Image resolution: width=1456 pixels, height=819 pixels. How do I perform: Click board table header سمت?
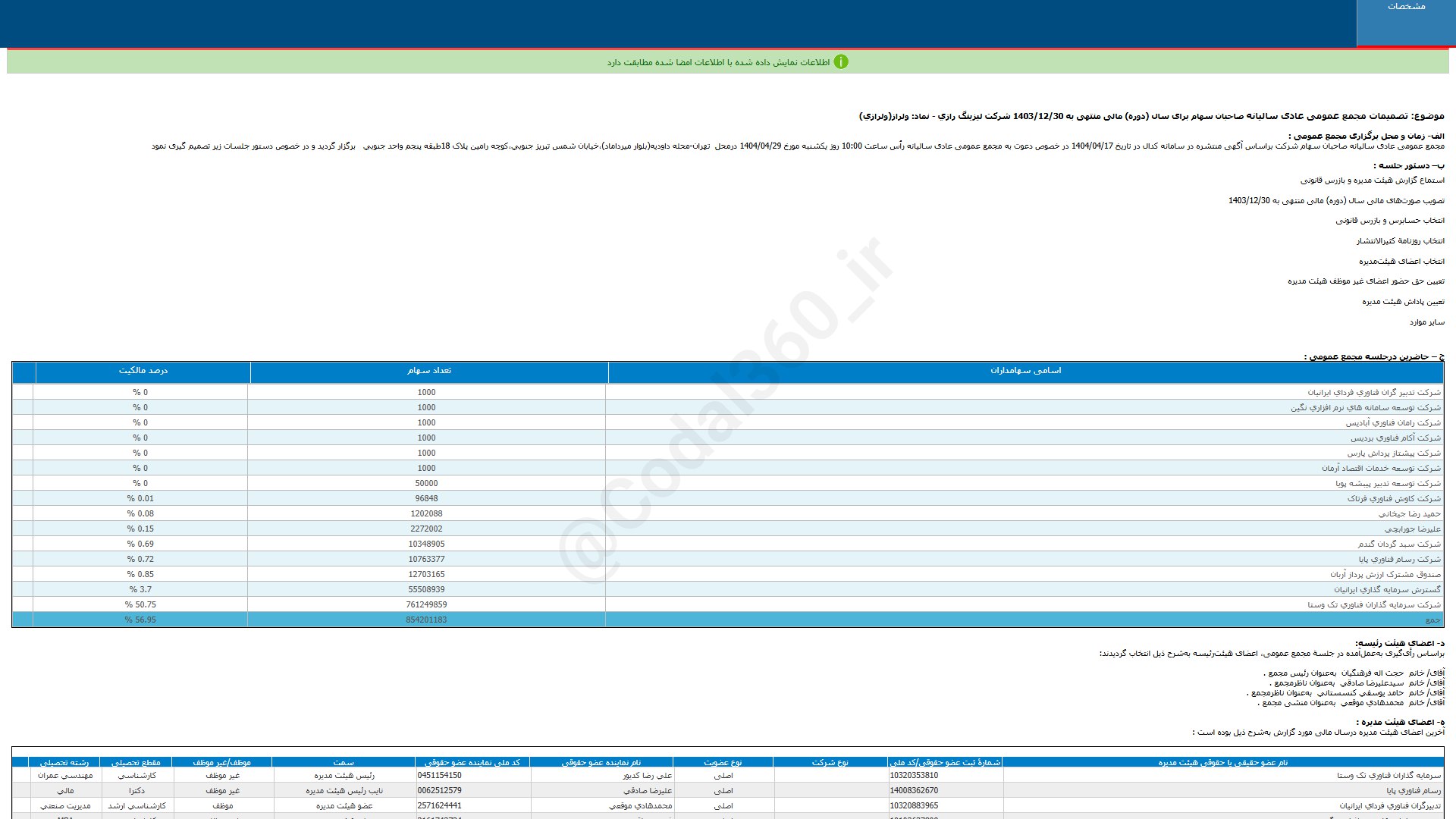344,762
